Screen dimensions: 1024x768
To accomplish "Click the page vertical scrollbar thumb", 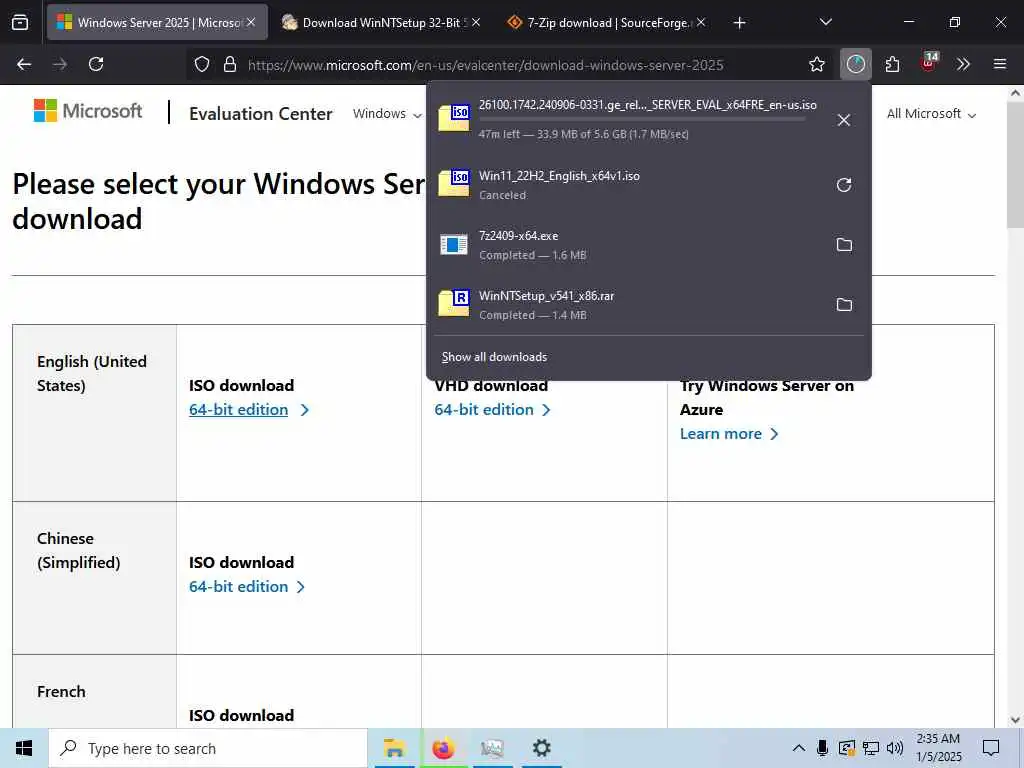I will click(1016, 165).
